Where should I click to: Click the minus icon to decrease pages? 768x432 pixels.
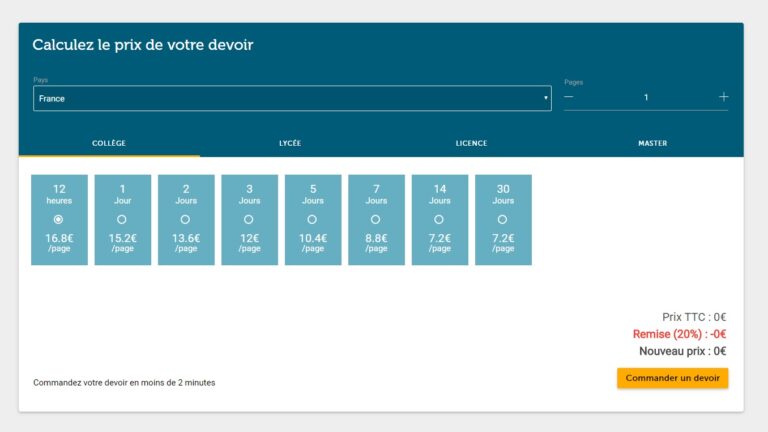click(569, 97)
